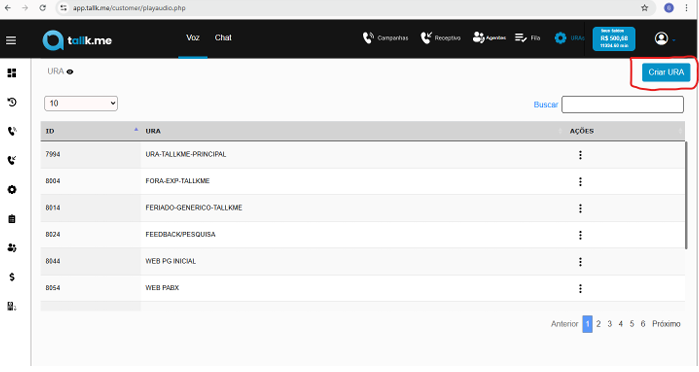Image resolution: width=699 pixels, height=372 pixels.
Task: Open actions menu for WEB PABX
Action: (580, 289)
